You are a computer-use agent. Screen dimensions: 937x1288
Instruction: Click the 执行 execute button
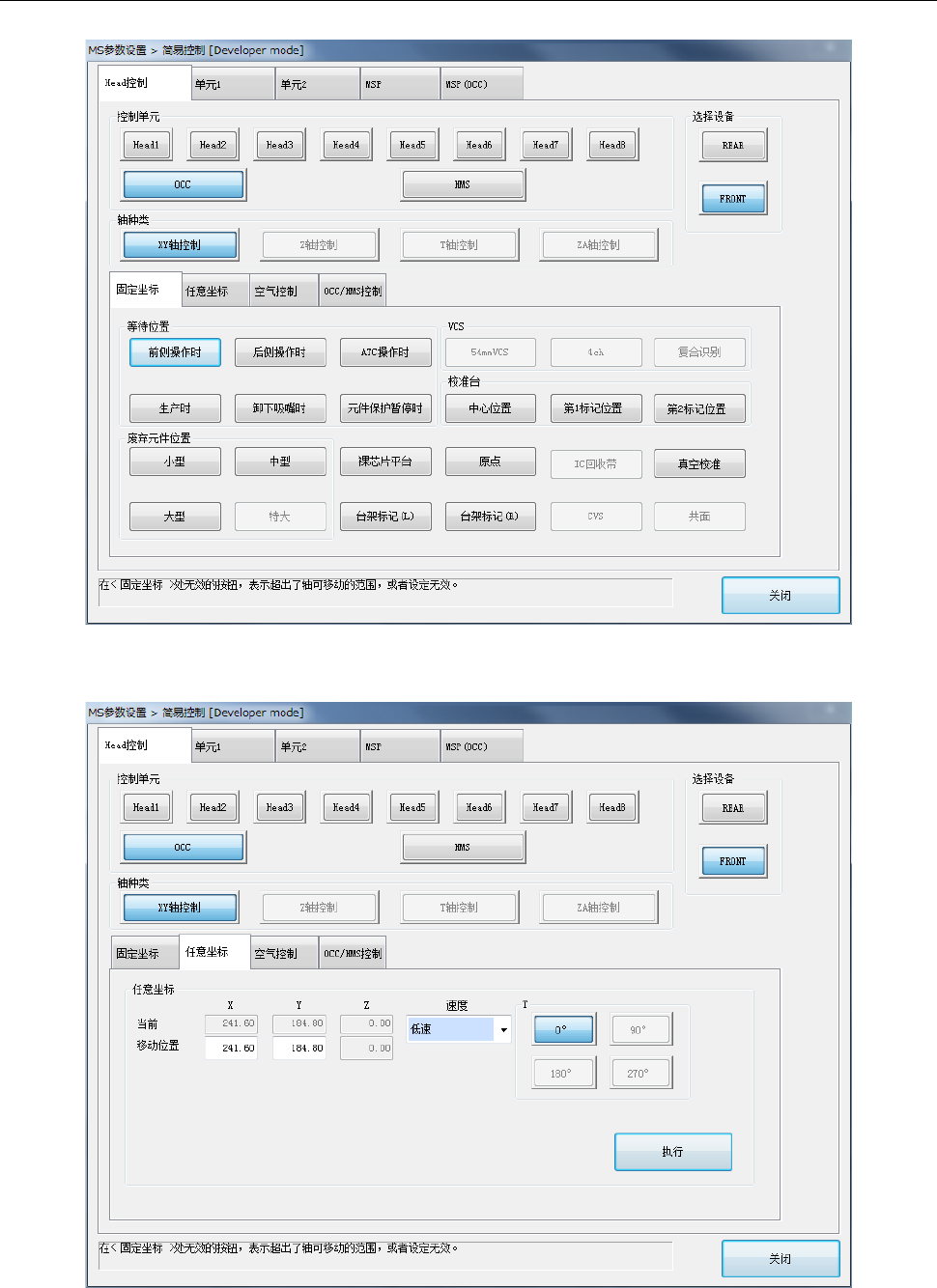coord(673,1152)
